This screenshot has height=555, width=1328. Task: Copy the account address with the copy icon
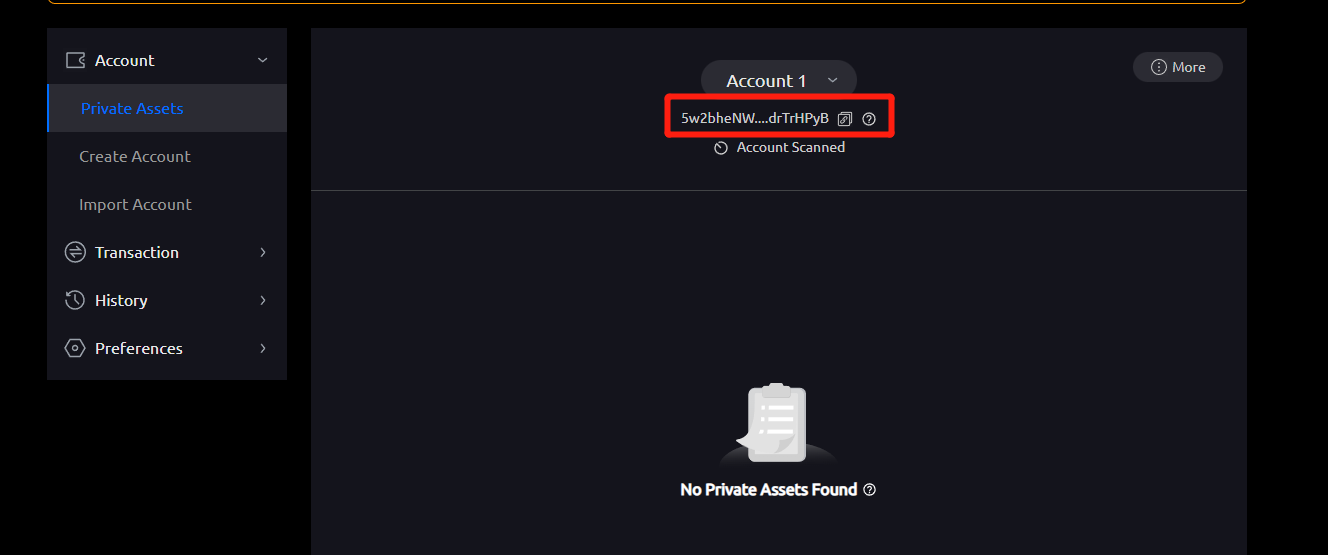pos(845,119)
